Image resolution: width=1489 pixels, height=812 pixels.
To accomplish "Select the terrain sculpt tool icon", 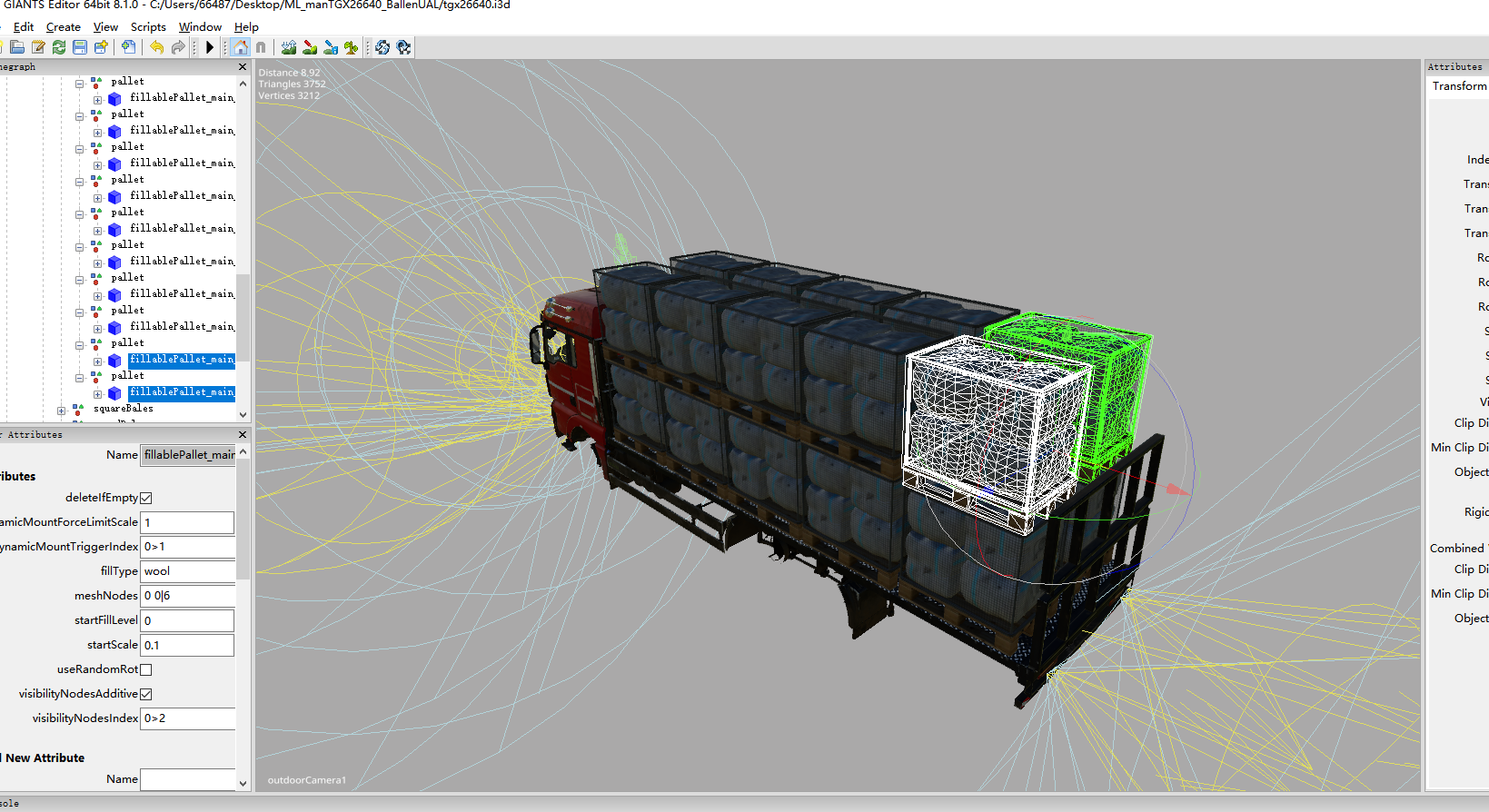I will 289,47.
